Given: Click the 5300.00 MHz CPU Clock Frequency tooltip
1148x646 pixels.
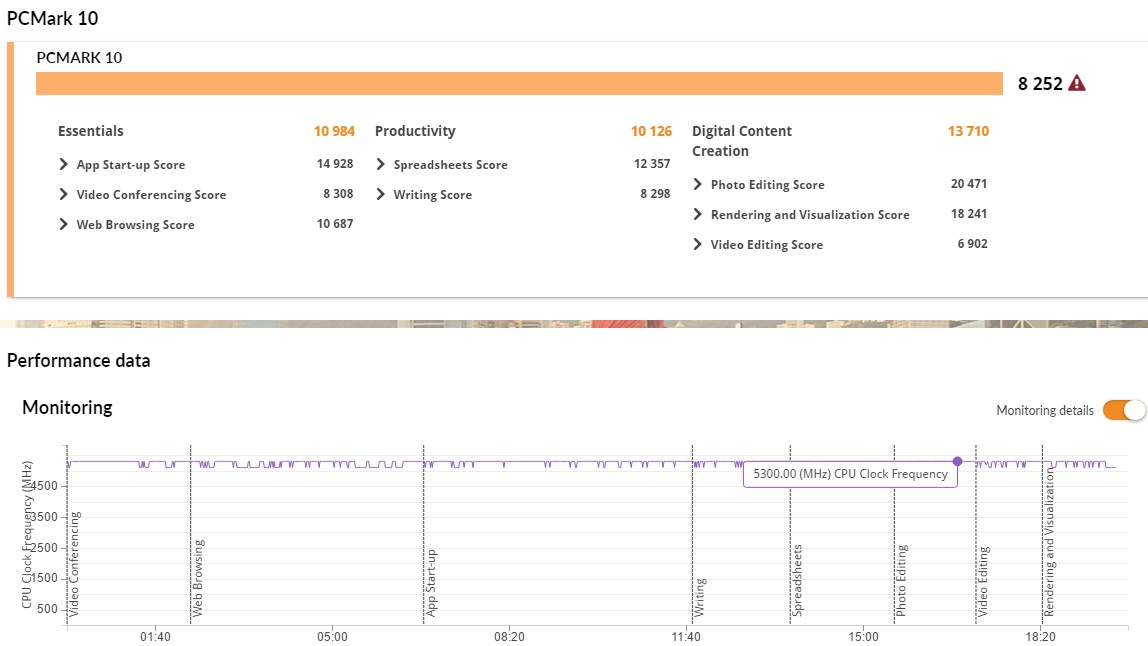Looking at the screenshot, I should click(850, 474).
